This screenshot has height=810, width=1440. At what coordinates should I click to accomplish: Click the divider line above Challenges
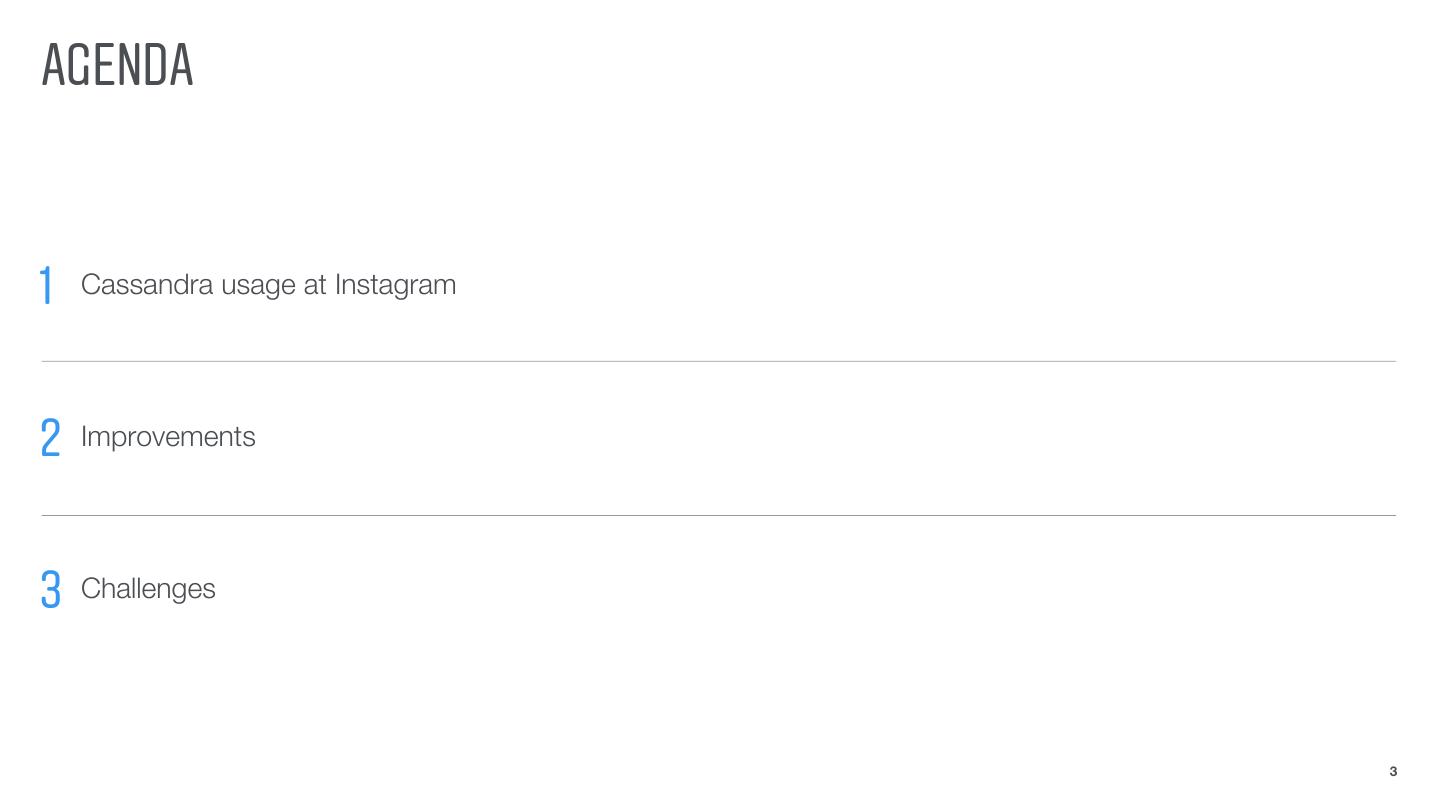coord(718,515)
